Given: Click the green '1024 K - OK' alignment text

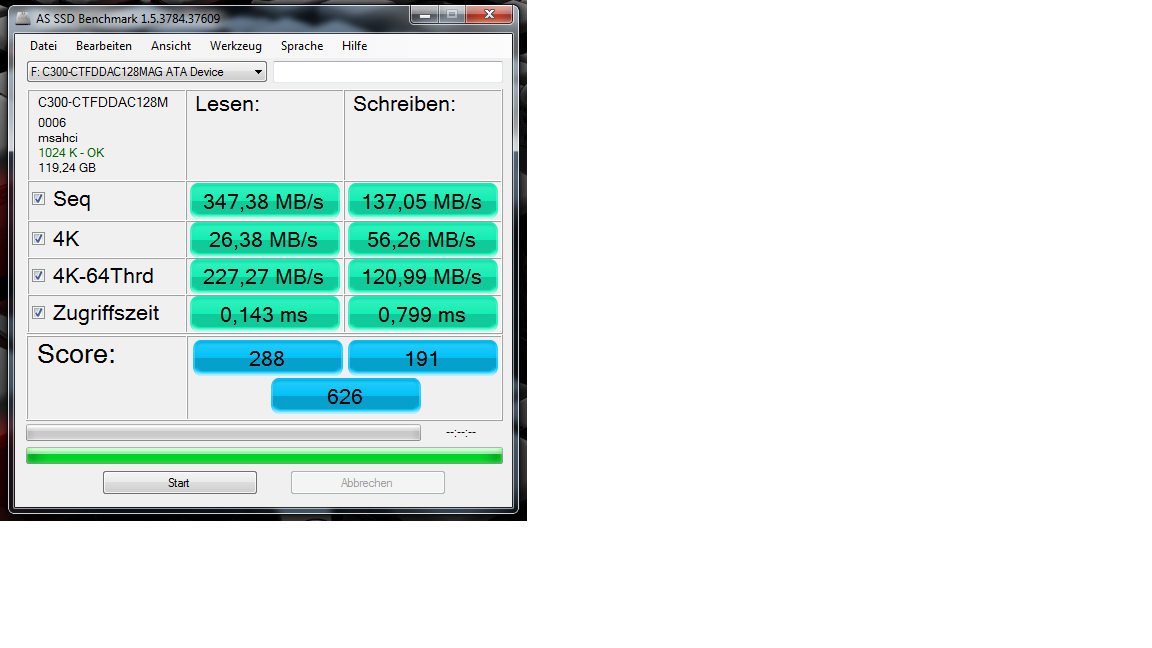Looking at the screenshot, I should tap(71, 153).
